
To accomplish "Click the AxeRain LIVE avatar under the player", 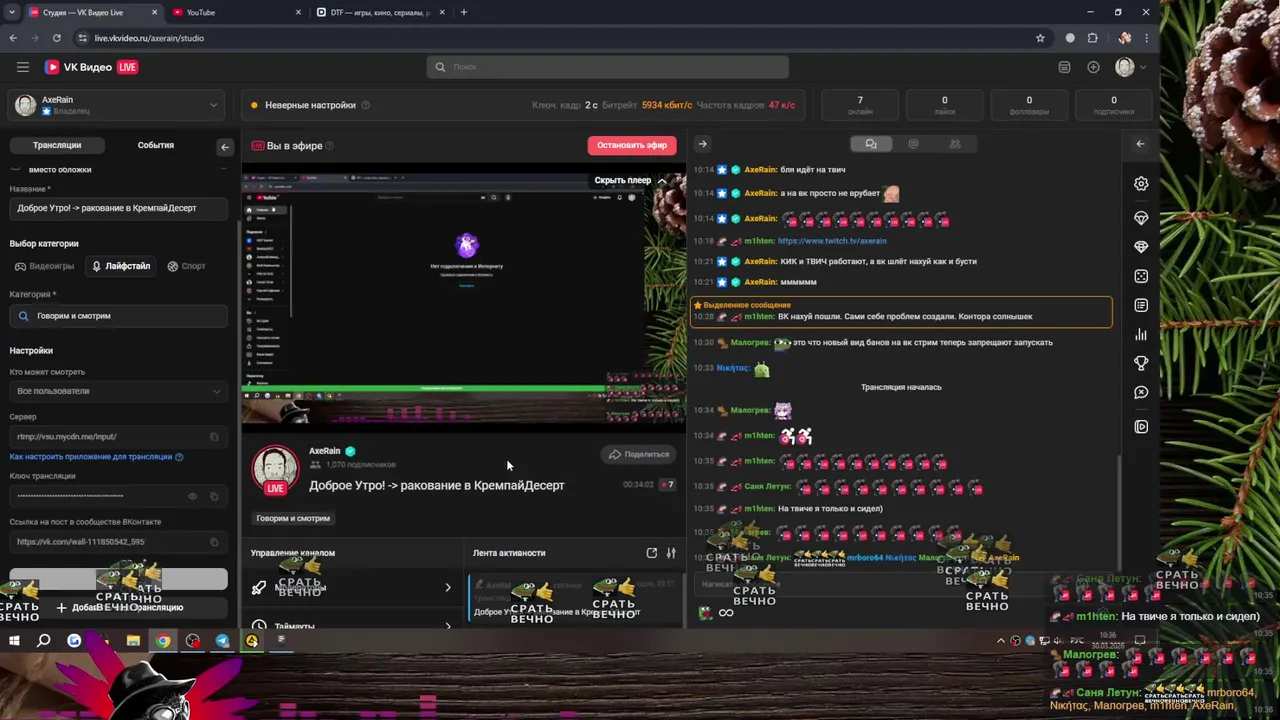I will coord(275,471).
